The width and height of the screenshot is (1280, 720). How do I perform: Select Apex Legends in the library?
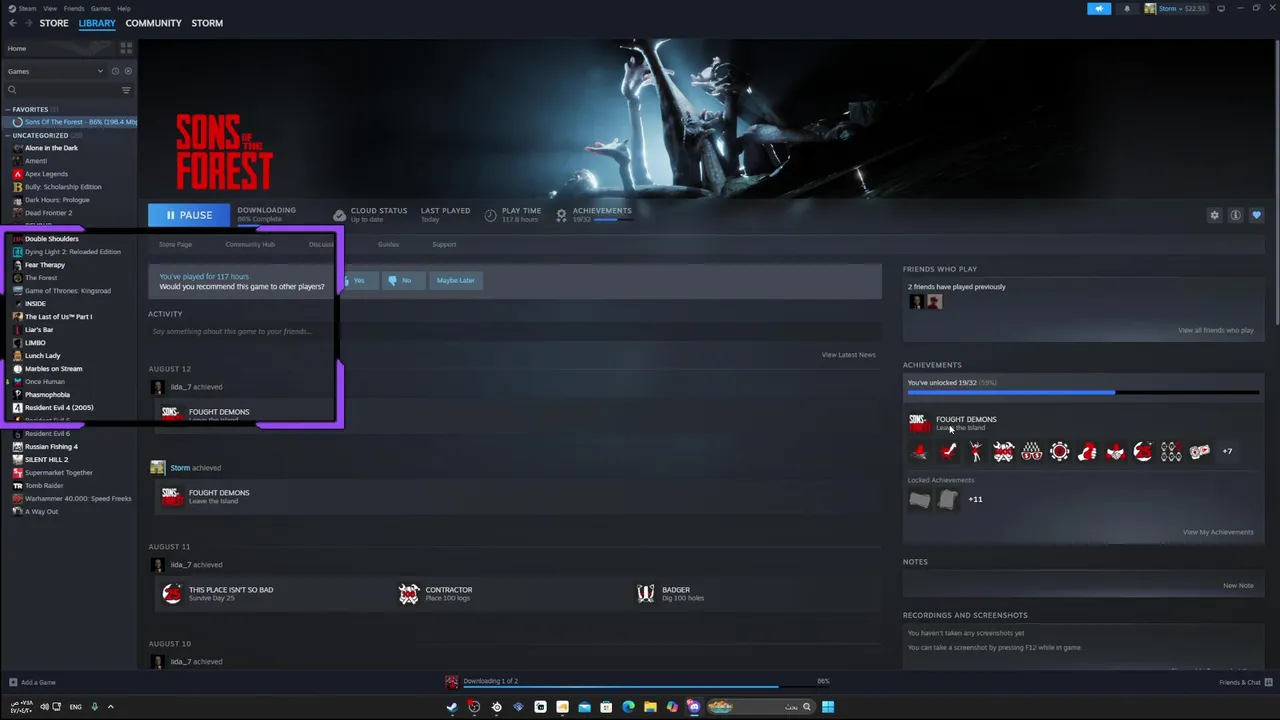coord(46,174)
